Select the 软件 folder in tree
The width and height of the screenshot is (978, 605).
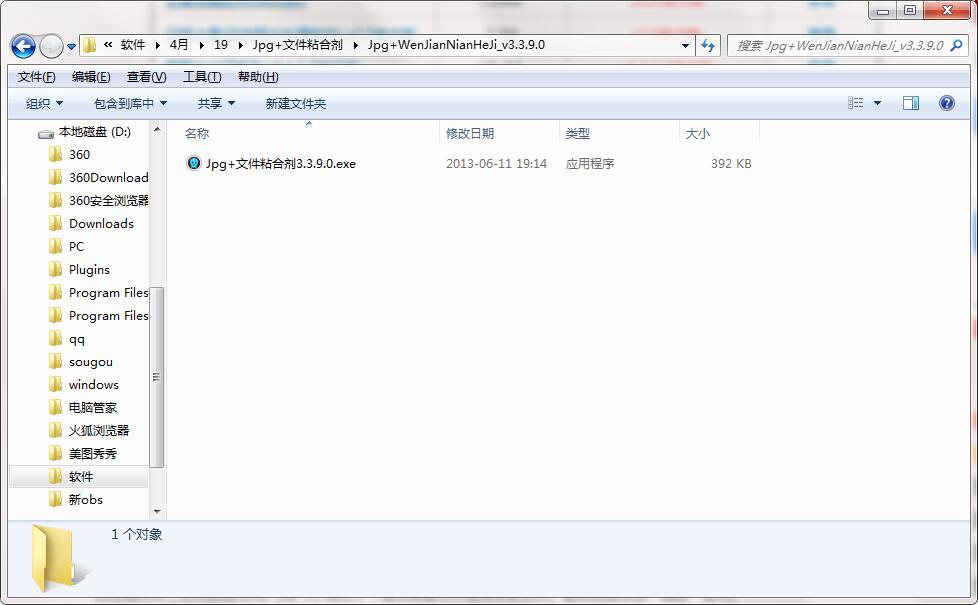pos(80,477)
